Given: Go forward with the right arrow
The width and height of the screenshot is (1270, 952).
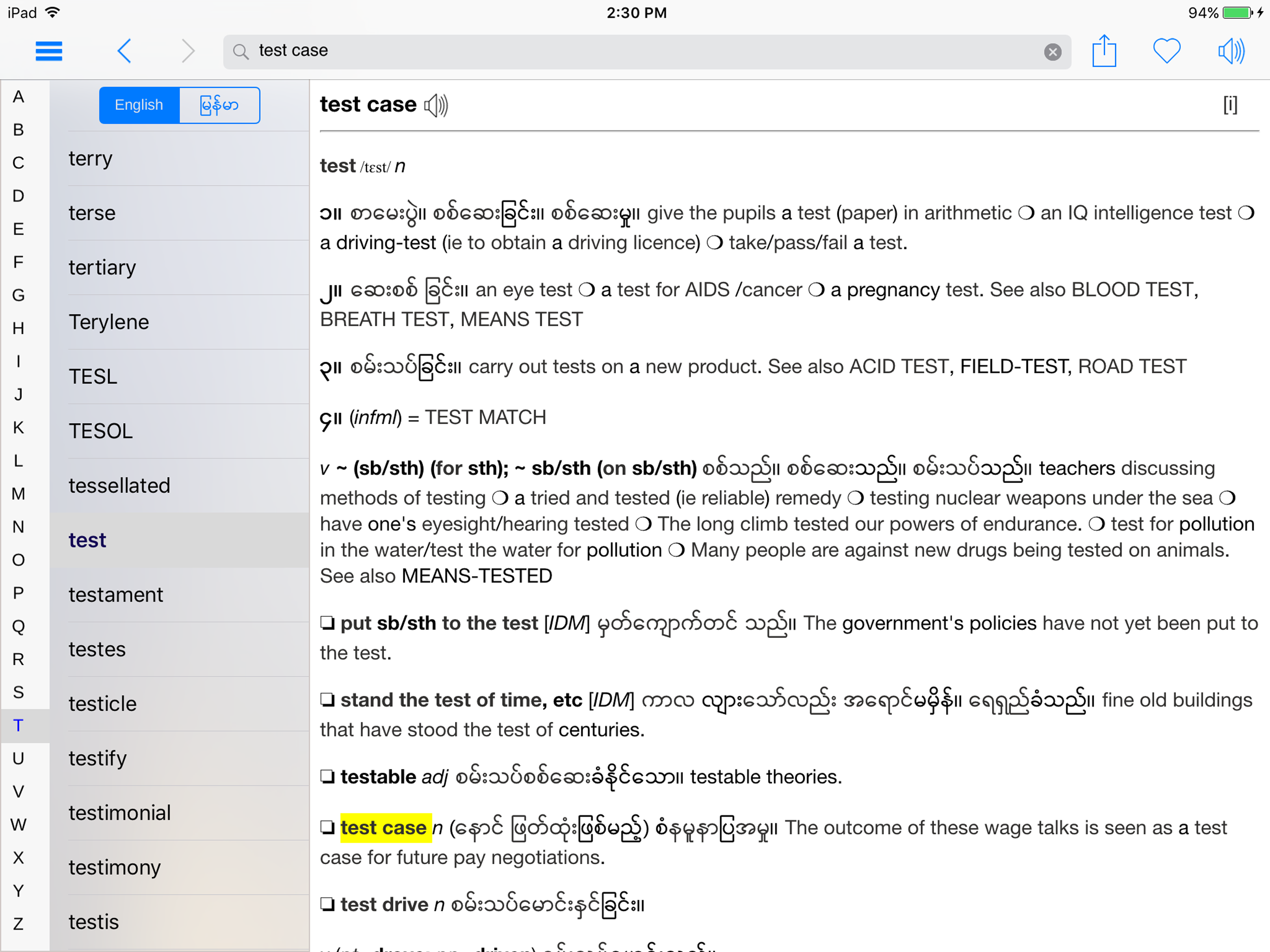Looking at the screenshot, I should (x=188, y=51).
